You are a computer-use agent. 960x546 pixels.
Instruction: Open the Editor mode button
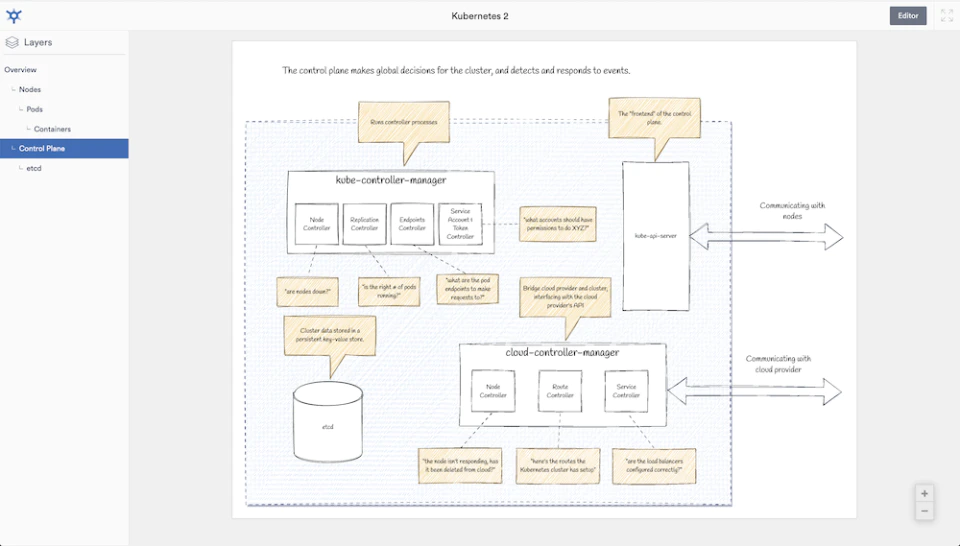(x=908, y=16)
